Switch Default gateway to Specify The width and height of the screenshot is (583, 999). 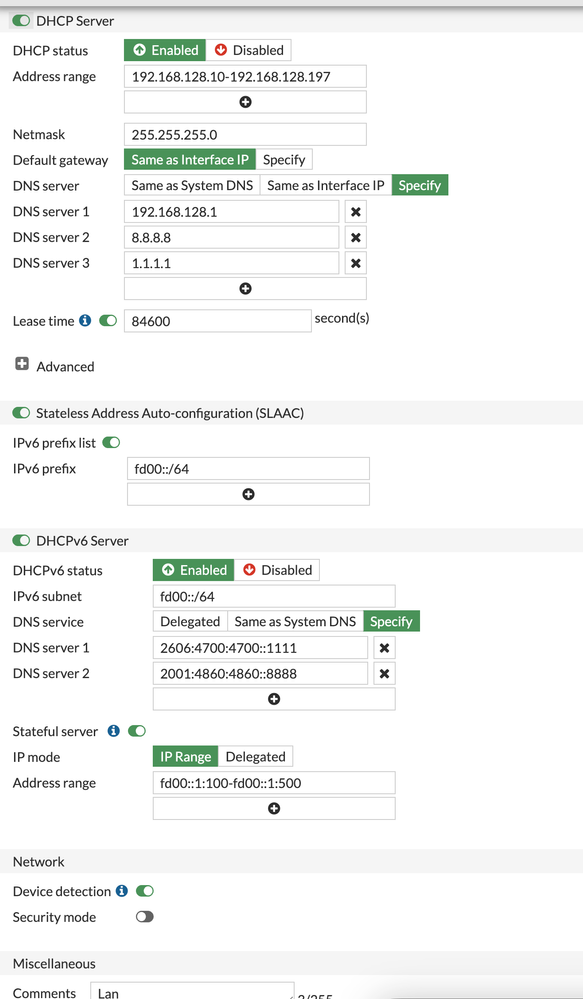(x=284, y=159)
